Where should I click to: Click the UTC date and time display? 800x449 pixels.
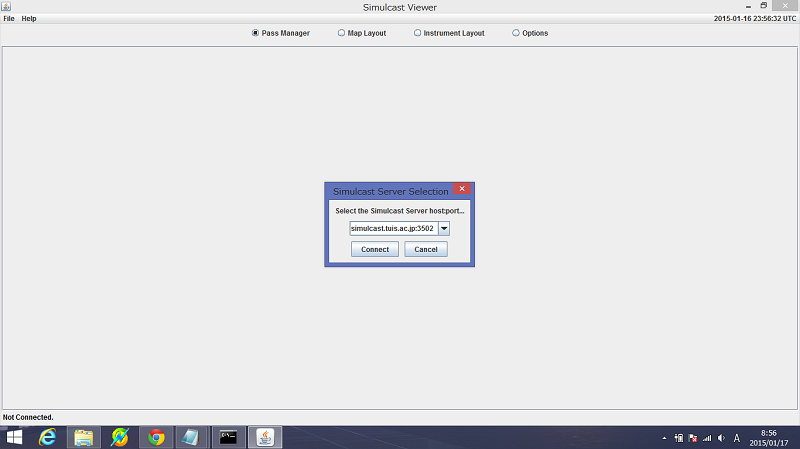[x=755, y=18]
